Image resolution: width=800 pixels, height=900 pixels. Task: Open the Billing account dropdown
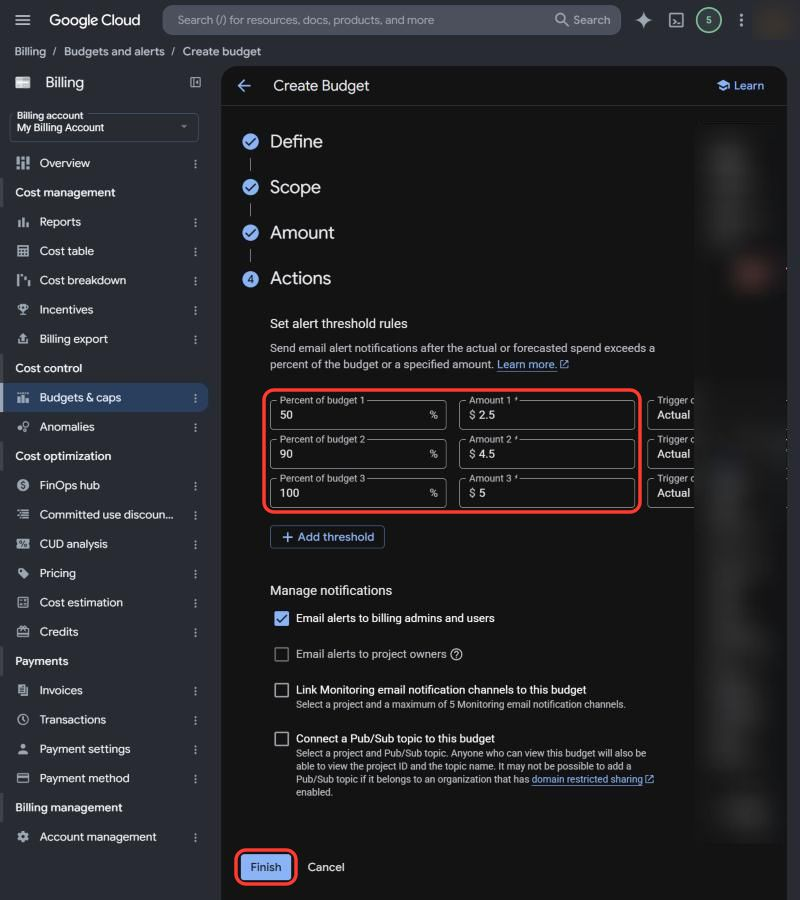point(104,127)
